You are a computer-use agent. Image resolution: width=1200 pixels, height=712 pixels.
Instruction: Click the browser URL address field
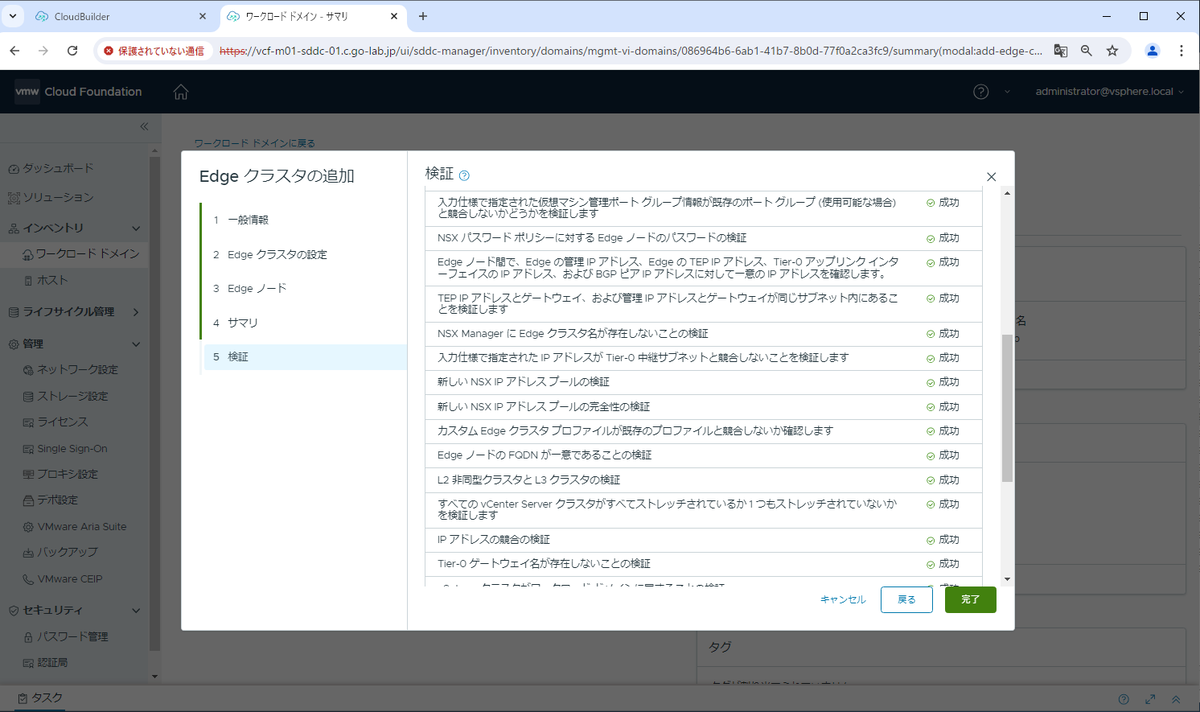point(630,50)
